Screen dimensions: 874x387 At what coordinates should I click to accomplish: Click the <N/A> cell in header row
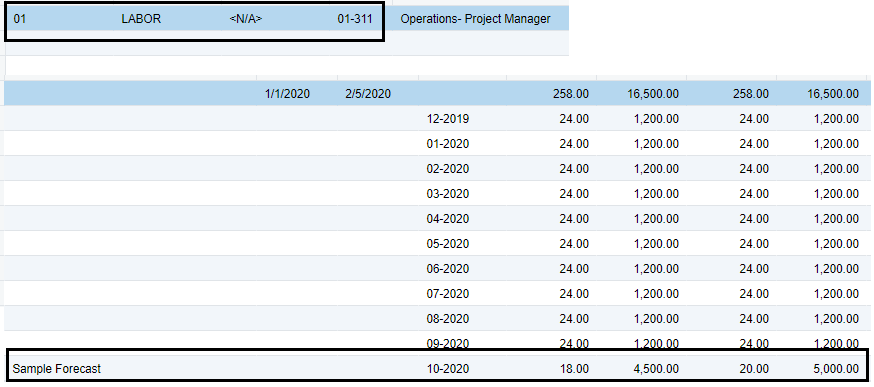pos(246,19)
